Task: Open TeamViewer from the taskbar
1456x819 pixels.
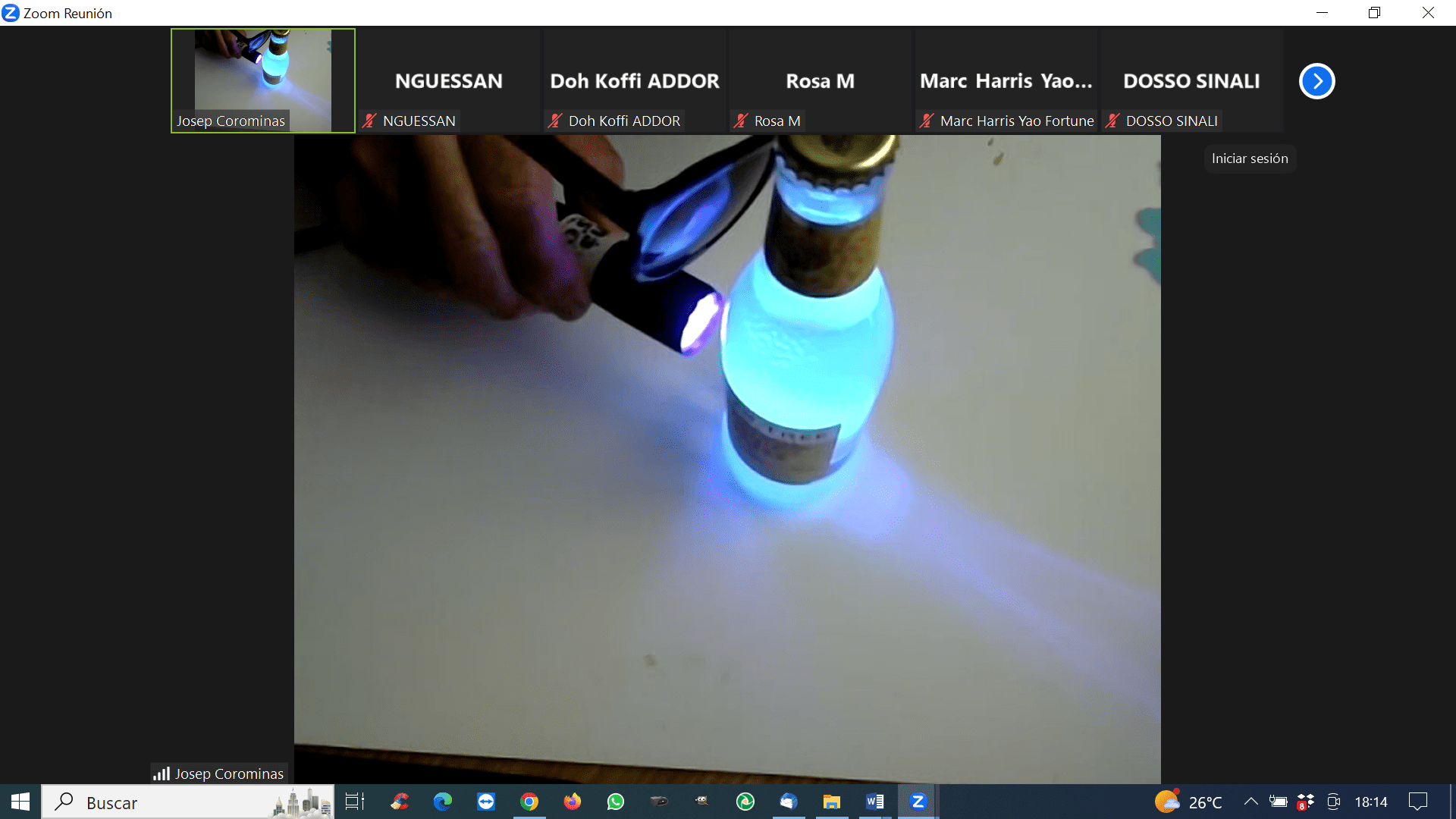Action: point(486,802)
